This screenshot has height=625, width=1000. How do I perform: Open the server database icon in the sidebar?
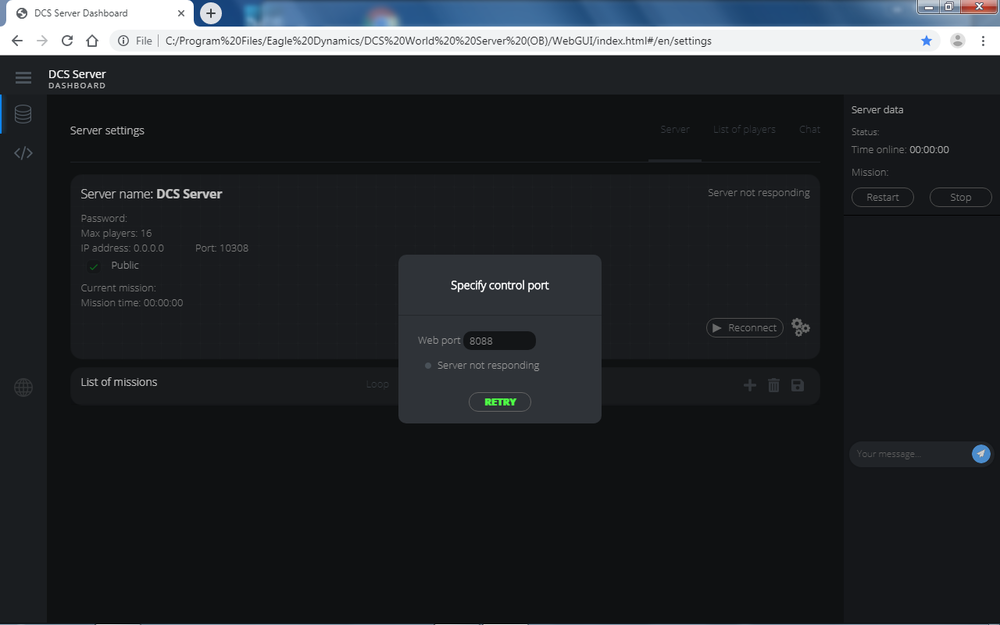click(x=23, y=114)
